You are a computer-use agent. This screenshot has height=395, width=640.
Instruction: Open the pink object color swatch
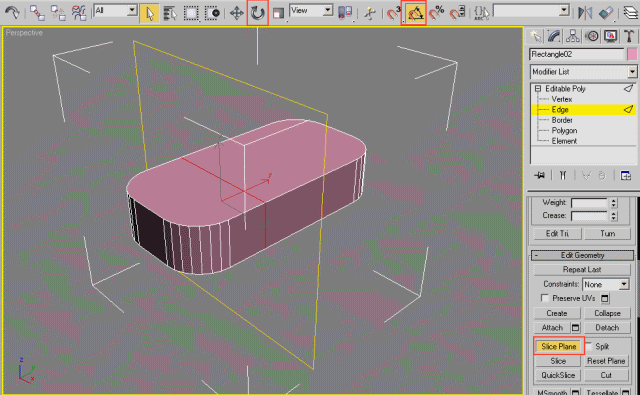click(632, 54)
